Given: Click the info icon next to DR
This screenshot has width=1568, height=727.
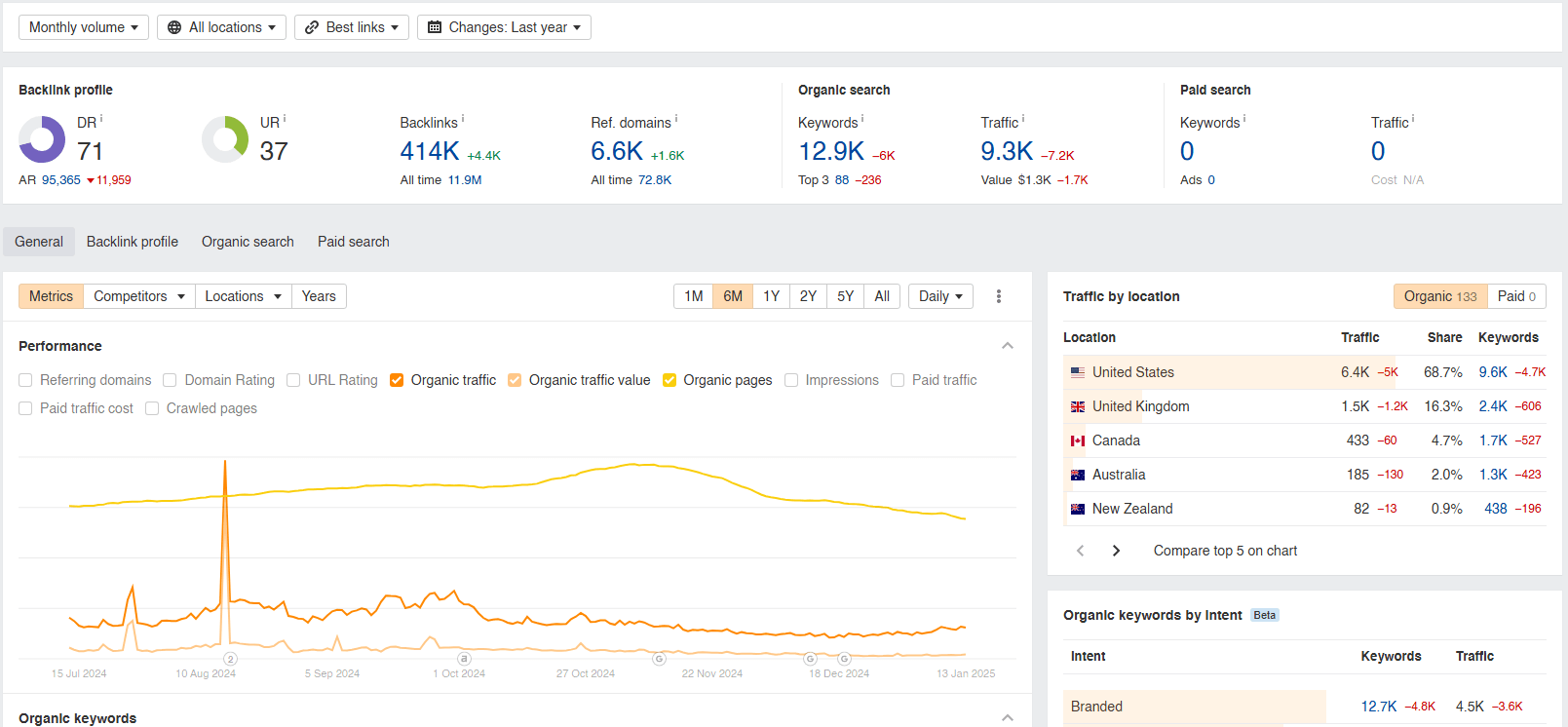Looking at the screenshot, I should pos(101,119).
